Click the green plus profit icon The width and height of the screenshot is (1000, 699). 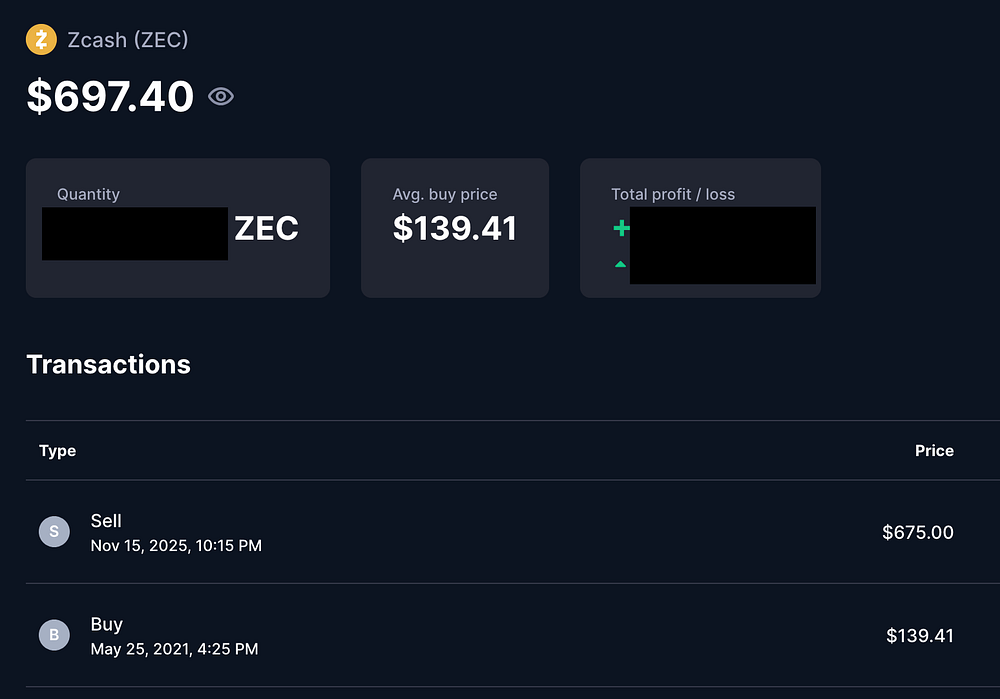[x=621, y=228]
